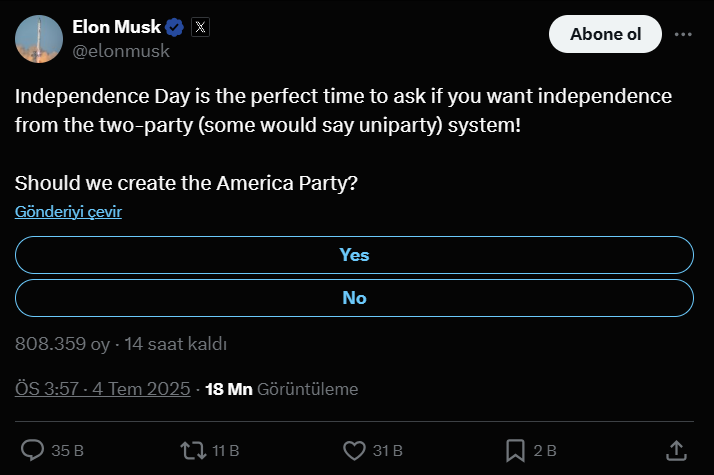
Task: Open the post timestamp 4 Tem 2025
Action: 102,389
